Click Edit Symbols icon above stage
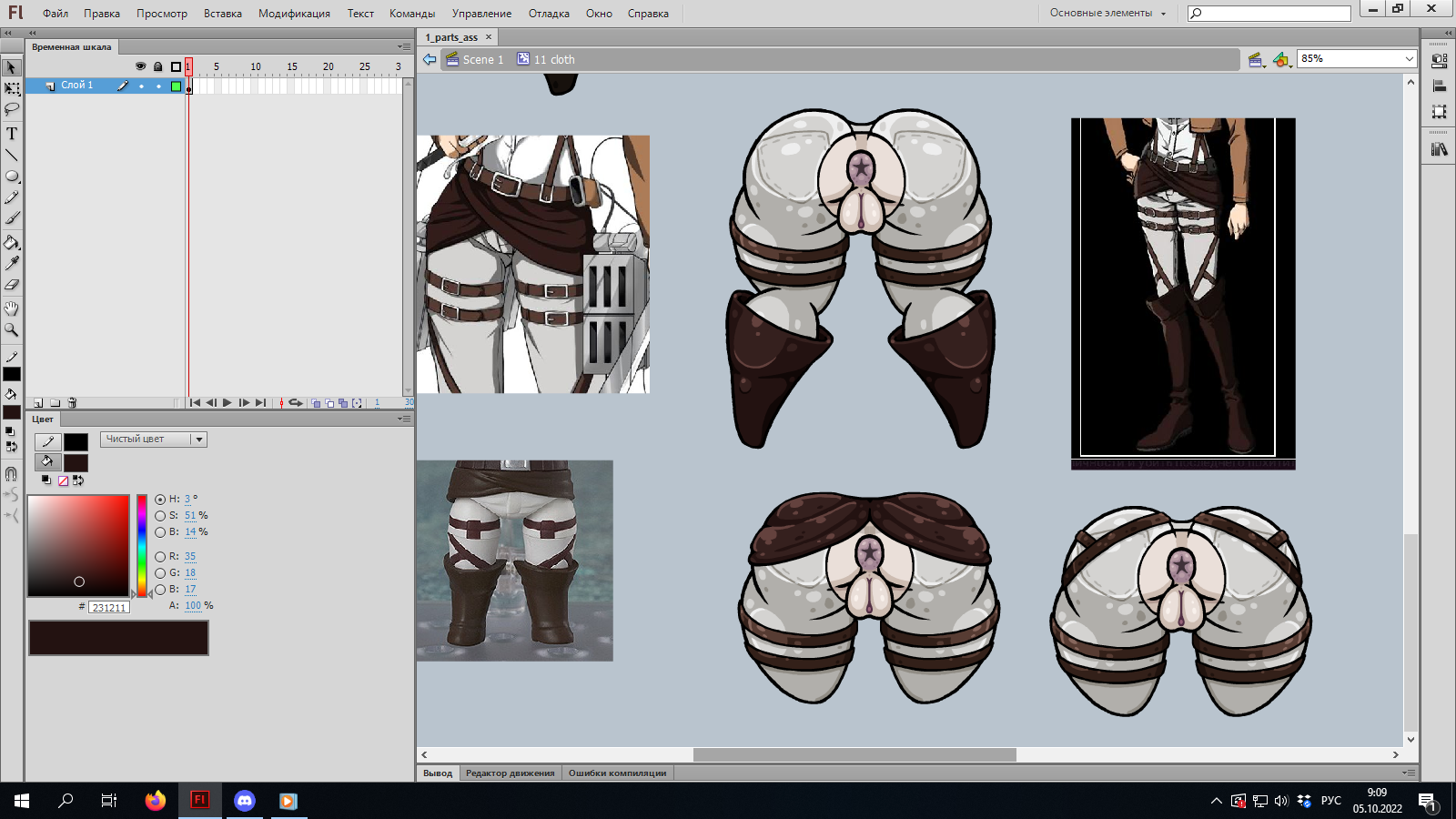Viewport: 1456px width, 819px height. coord(1282,60)
